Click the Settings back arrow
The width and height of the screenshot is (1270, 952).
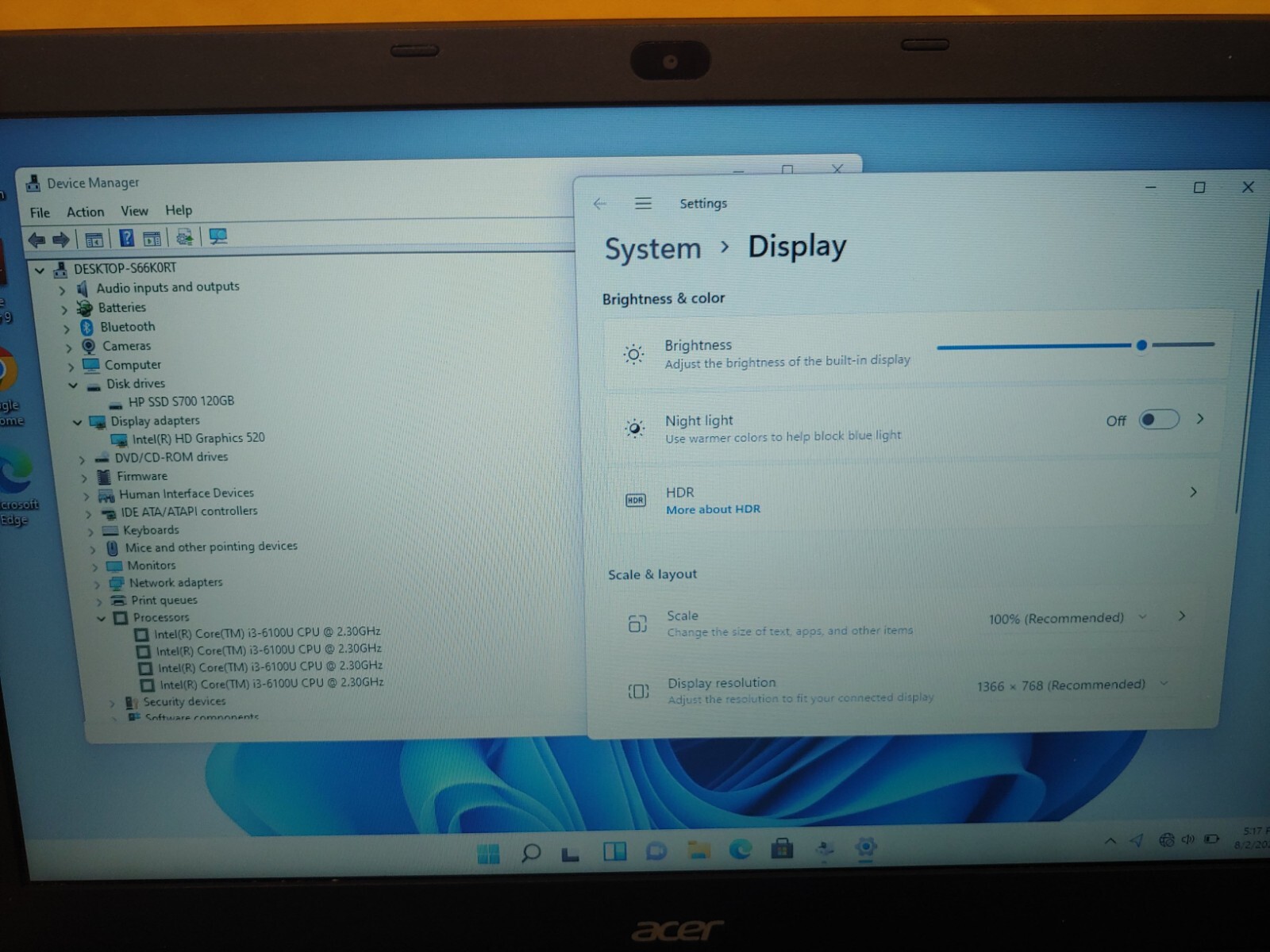coord(599,204)
